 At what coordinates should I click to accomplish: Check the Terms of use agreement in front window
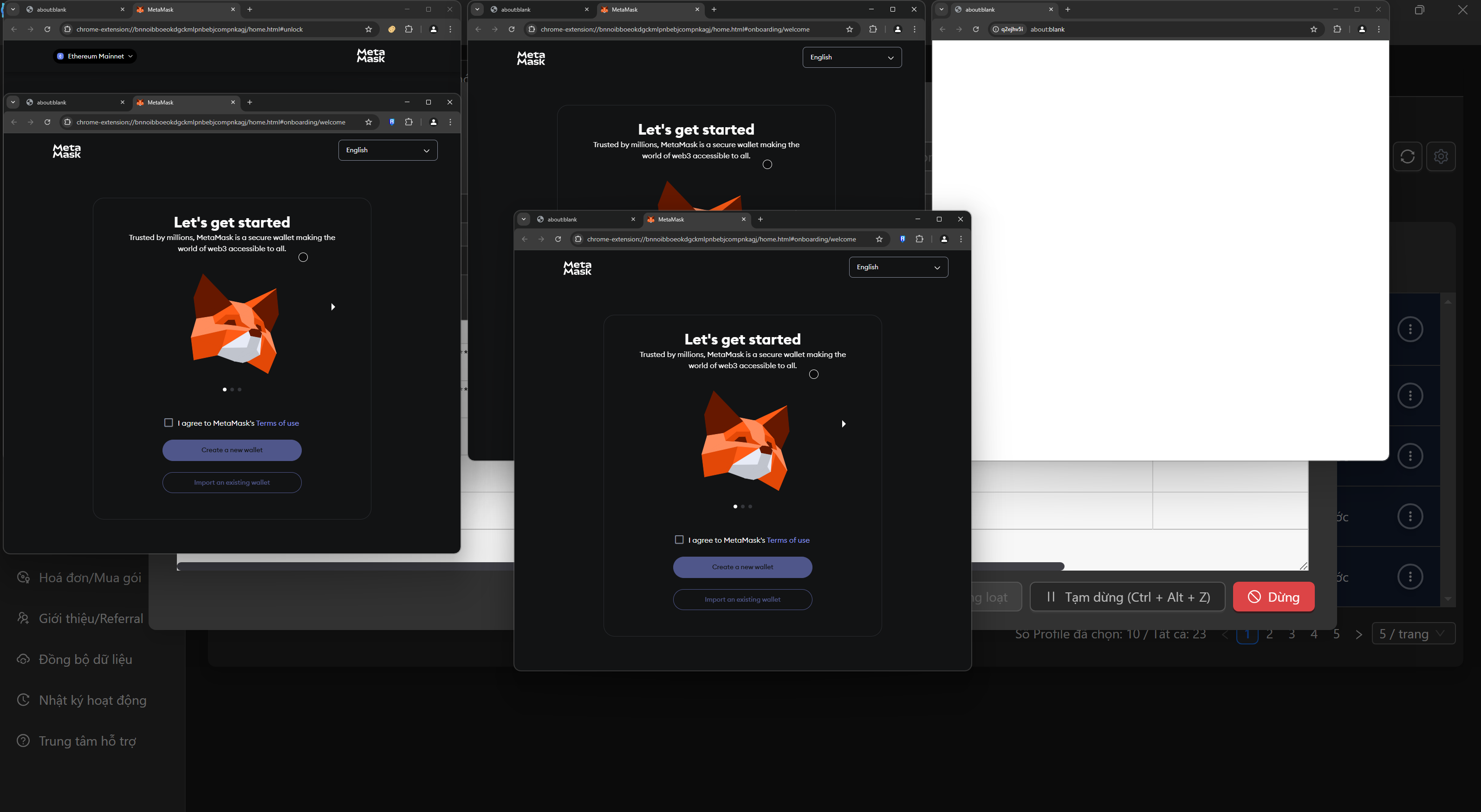tap(679, 539)
